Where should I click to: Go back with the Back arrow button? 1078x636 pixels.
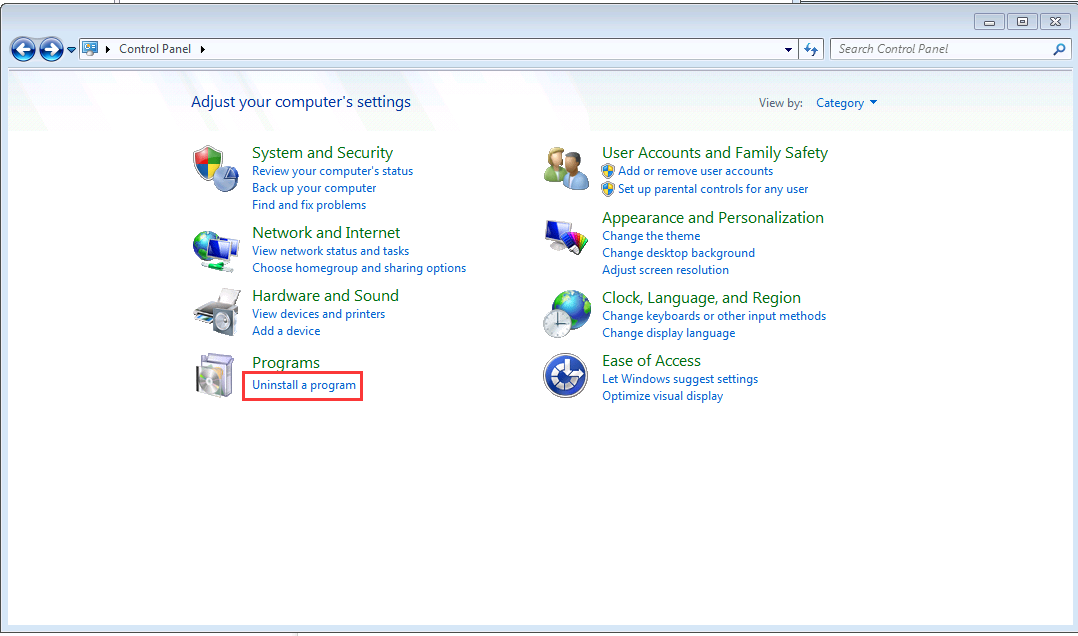(23, 50)
